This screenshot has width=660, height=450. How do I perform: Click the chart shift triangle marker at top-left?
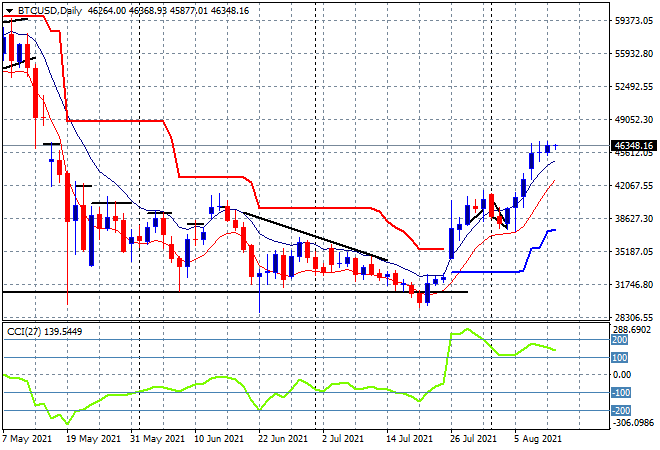7,10
